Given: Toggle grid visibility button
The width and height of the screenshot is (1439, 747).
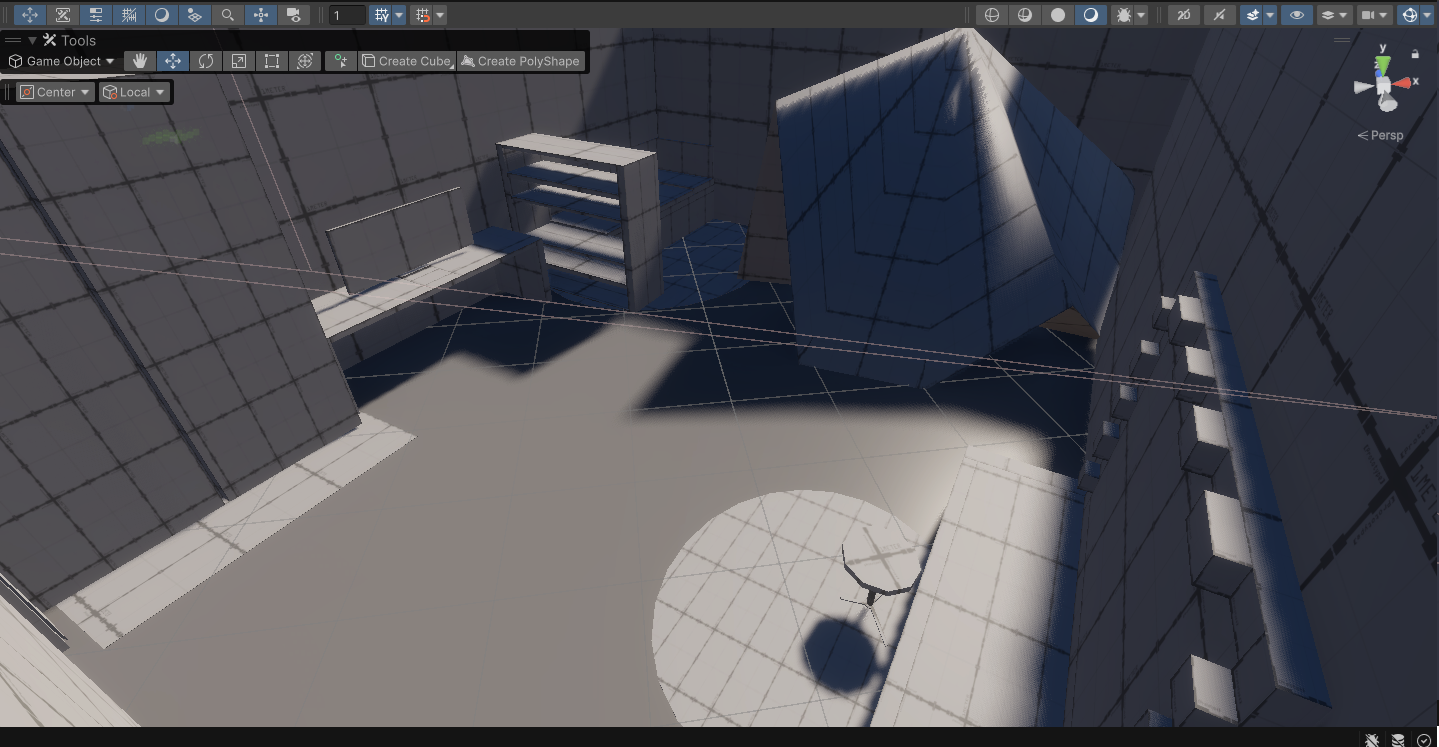Looking at the screenshot, I should click(381, 15).
